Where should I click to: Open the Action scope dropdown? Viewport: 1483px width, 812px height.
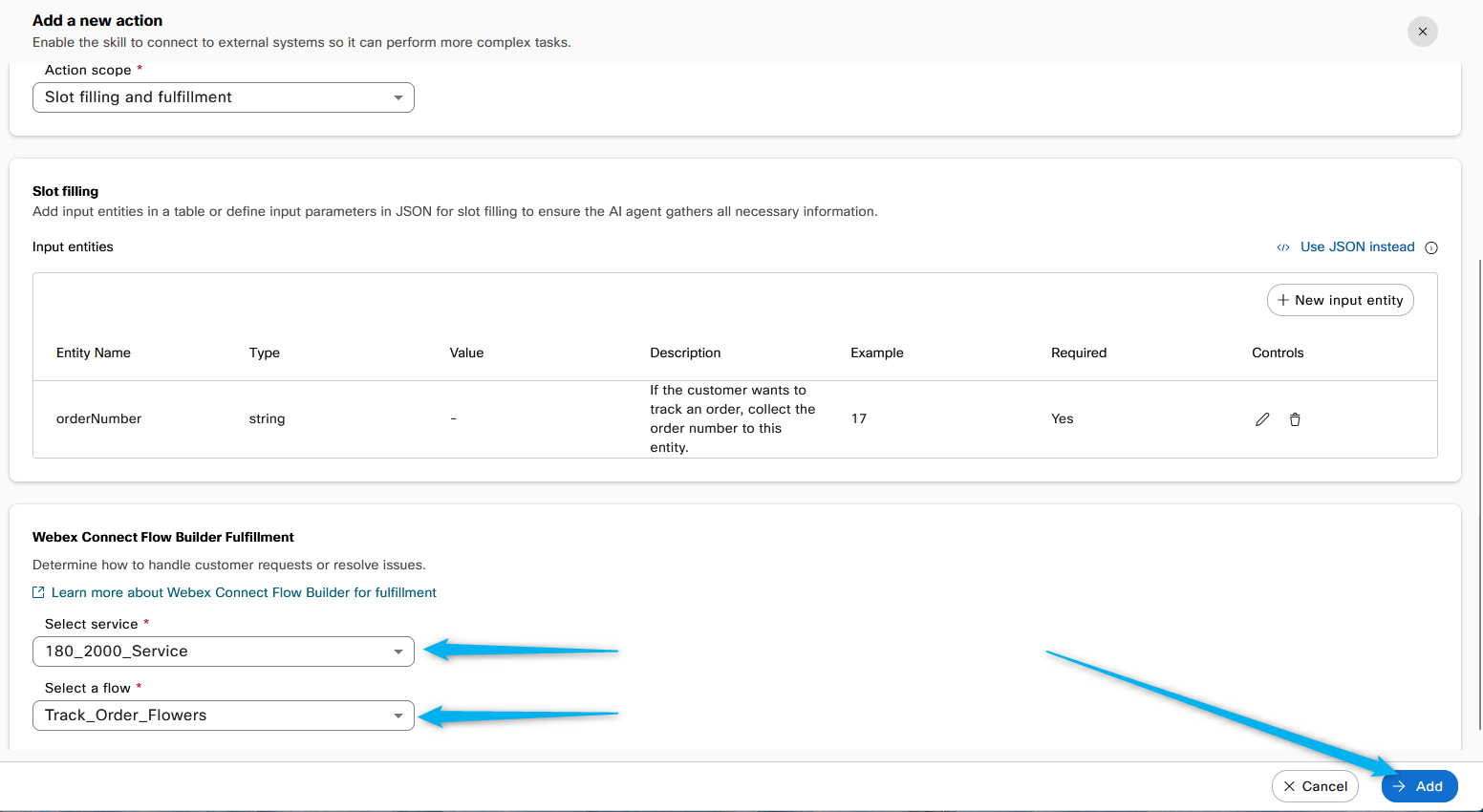click(224, 97)
